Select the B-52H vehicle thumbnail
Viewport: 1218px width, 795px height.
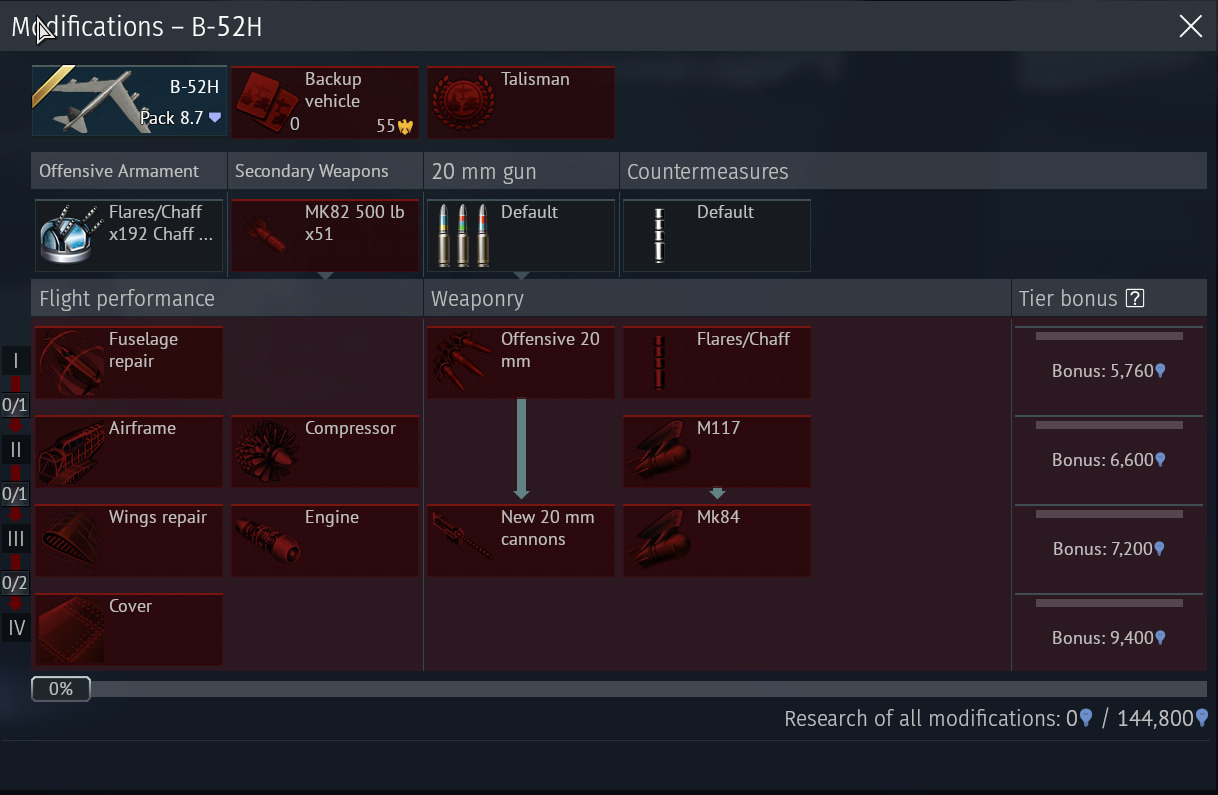tap(129, 101)
